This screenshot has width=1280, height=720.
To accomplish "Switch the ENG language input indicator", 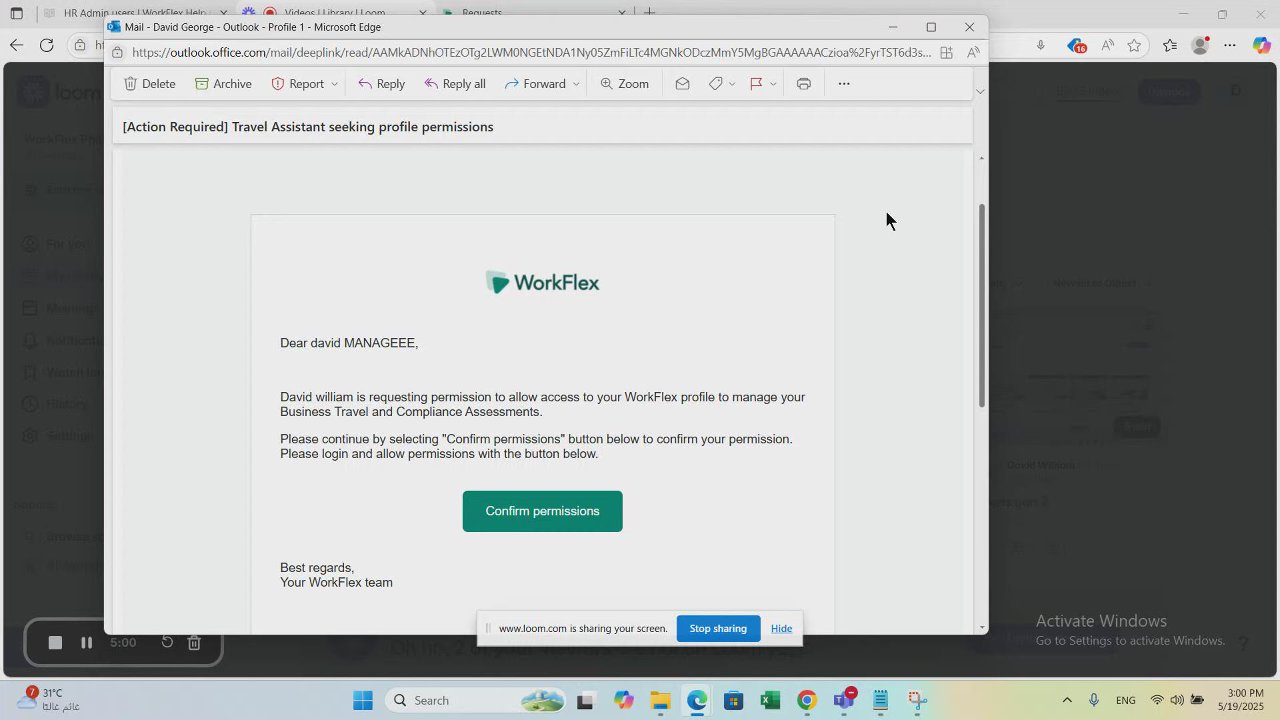I will click(x=1126, y=700).
